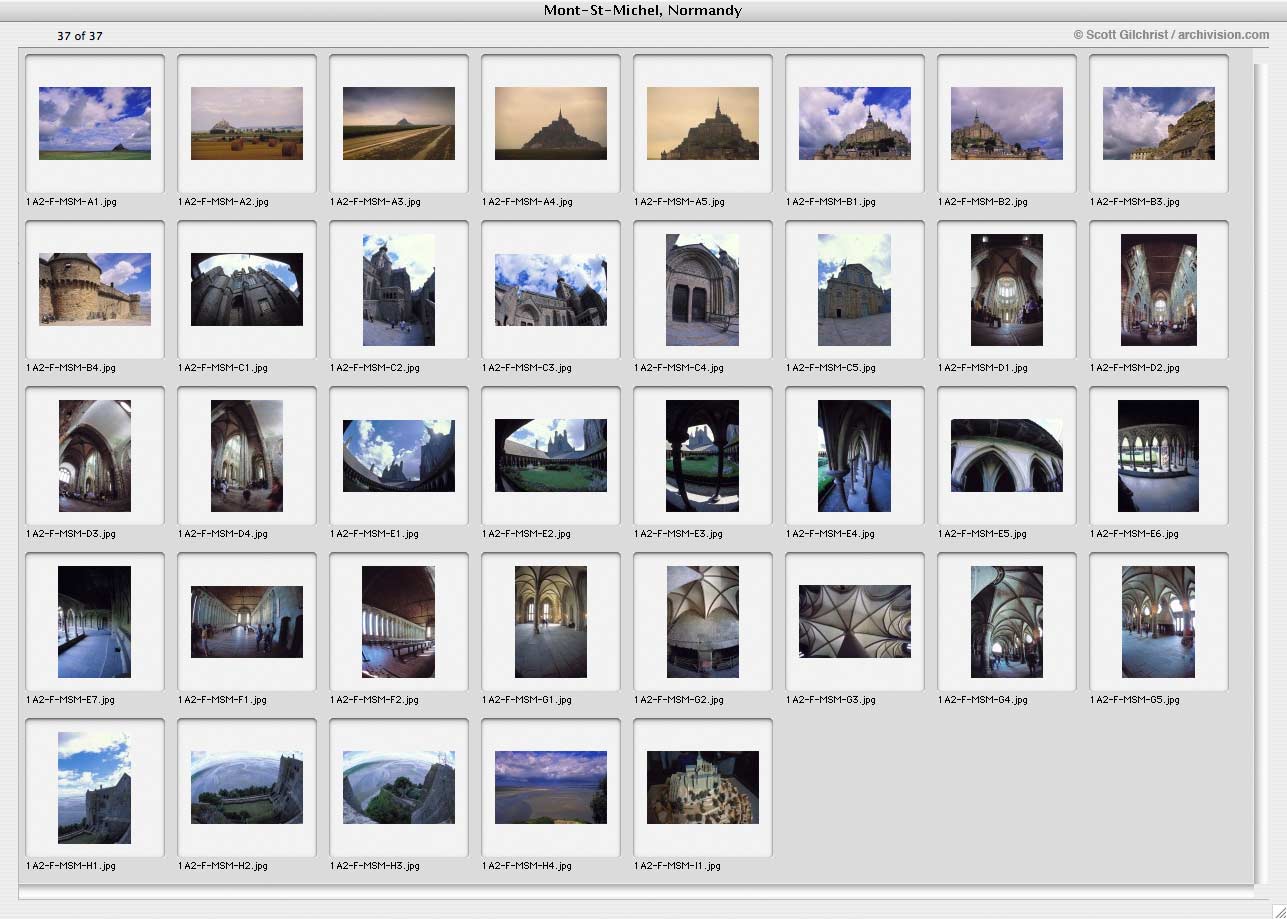Screen dimensions: 1287x919
Task: Open thumbnail 1A2-F-MSM-A1.jpg
Action: (95, 123)
